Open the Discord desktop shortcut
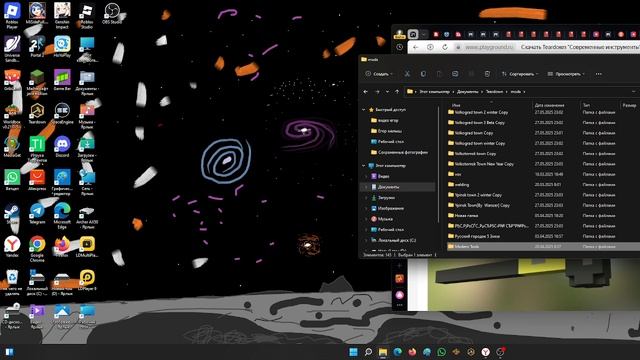The image size is (640, 360). [x=62, y=147]
